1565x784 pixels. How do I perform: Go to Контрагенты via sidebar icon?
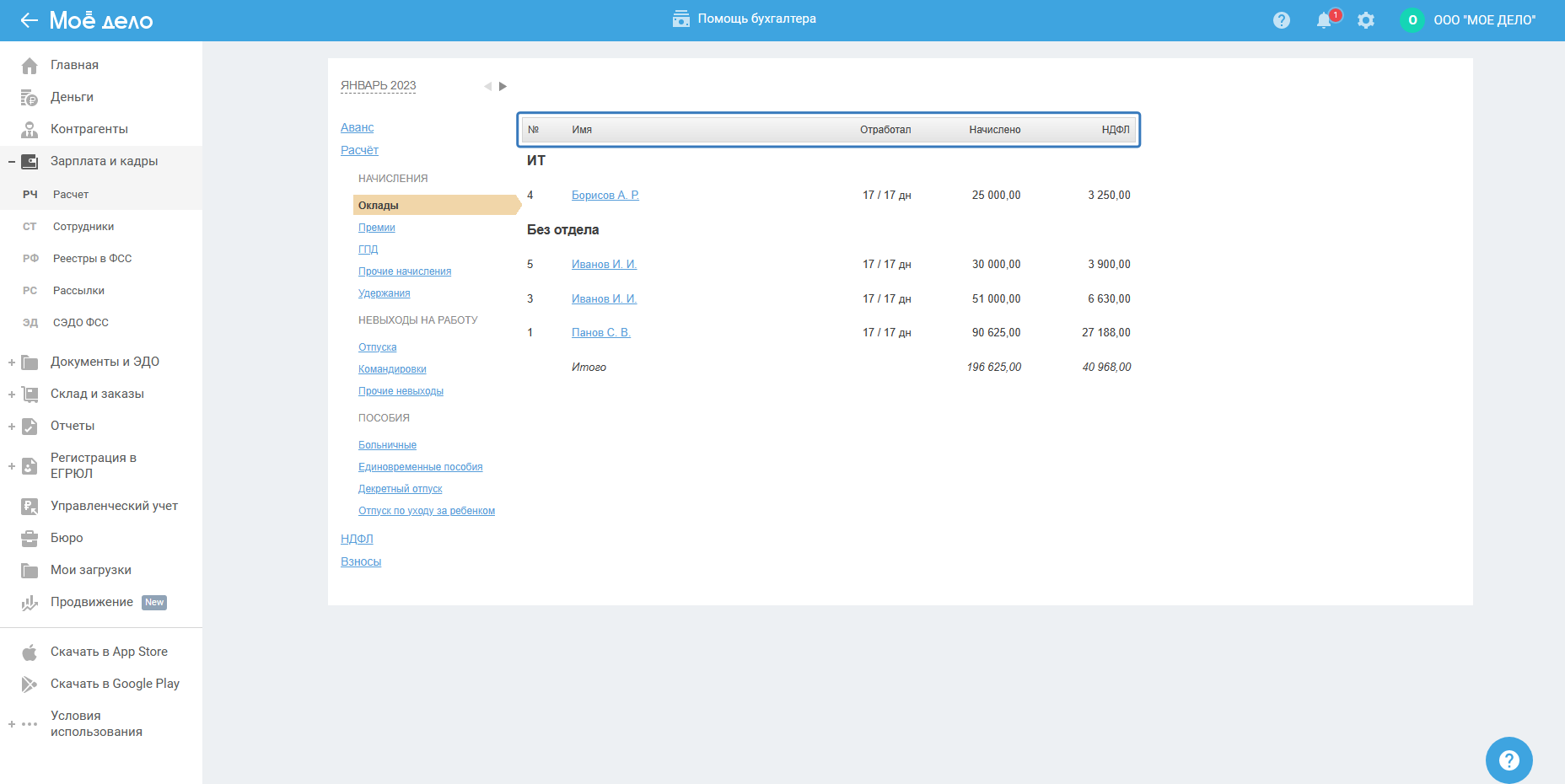pyautogui.click(x=30, y=130)
